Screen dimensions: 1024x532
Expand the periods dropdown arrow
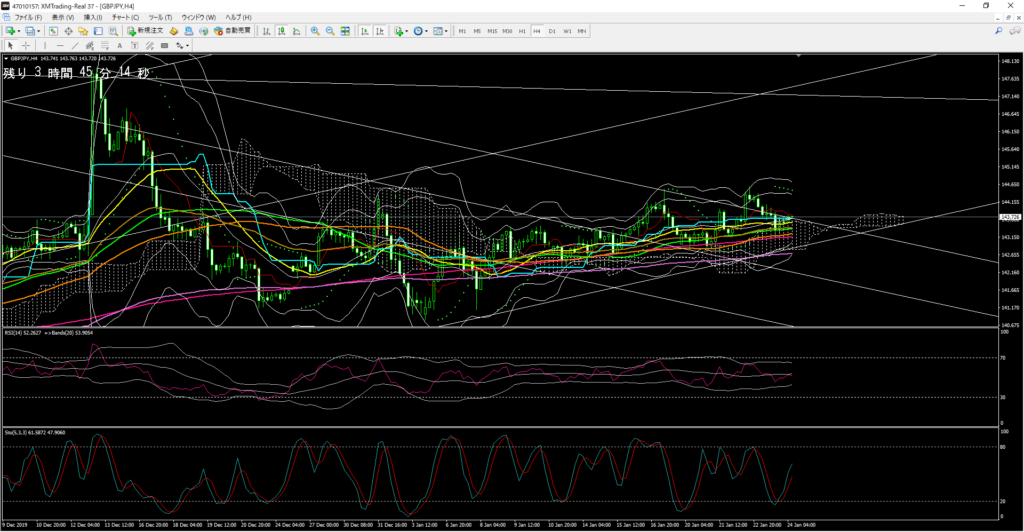pos(426,31)
